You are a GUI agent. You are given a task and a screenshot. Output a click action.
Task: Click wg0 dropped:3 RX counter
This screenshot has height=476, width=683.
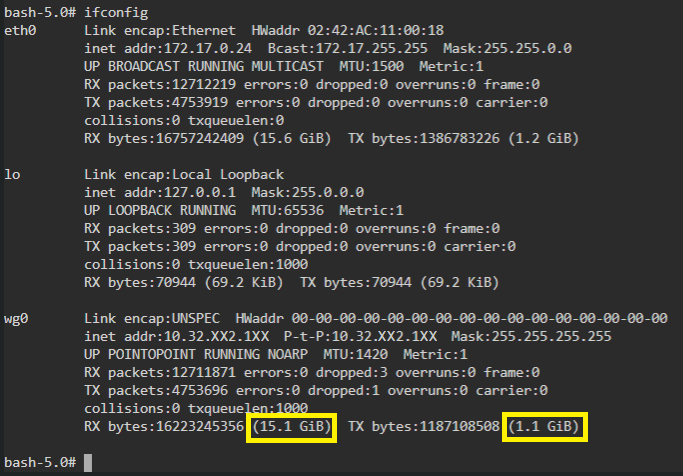click(352, 373)
